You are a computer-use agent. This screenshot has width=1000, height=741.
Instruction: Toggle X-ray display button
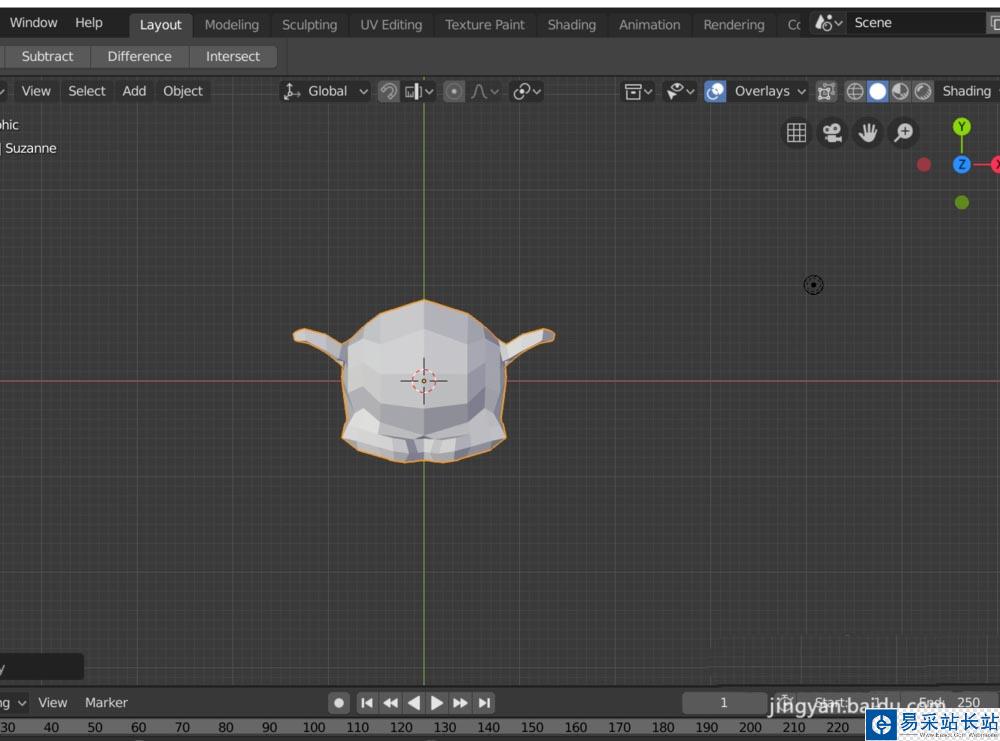pyautogui.click(x=826, y=91)
